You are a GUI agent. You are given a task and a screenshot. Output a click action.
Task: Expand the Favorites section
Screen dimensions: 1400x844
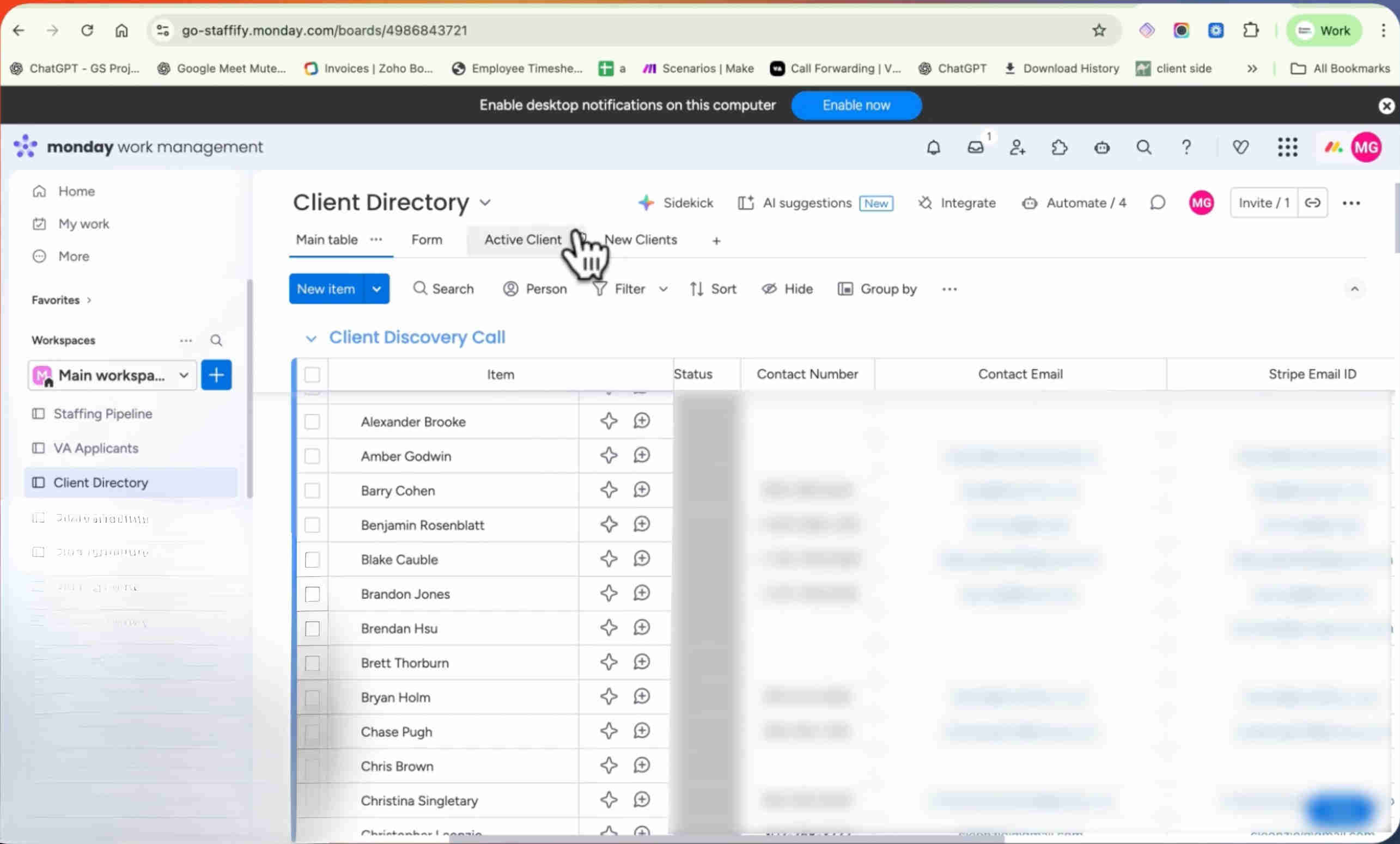coord(62,300)
